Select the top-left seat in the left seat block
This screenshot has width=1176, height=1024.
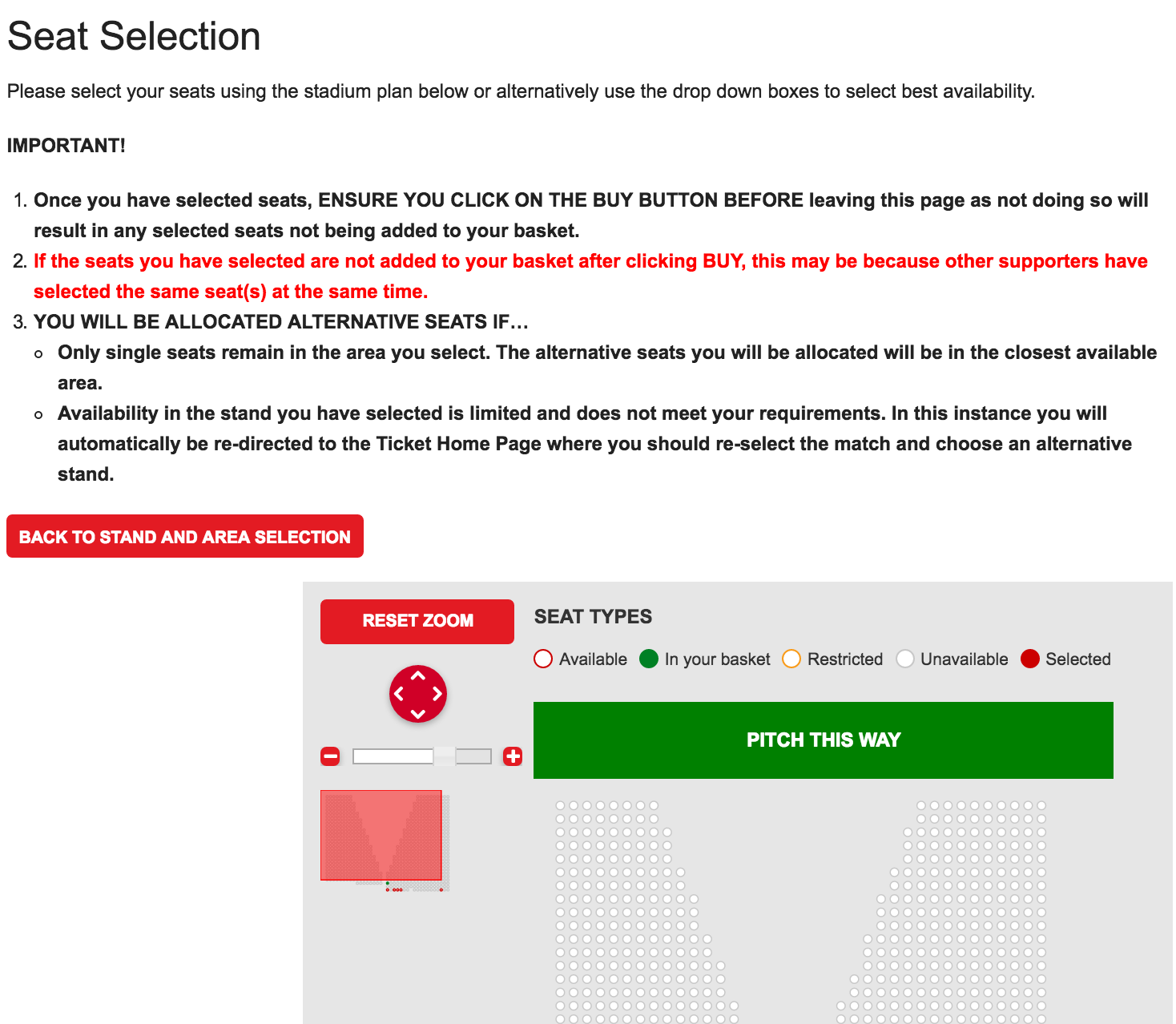[x=561, y=805]
